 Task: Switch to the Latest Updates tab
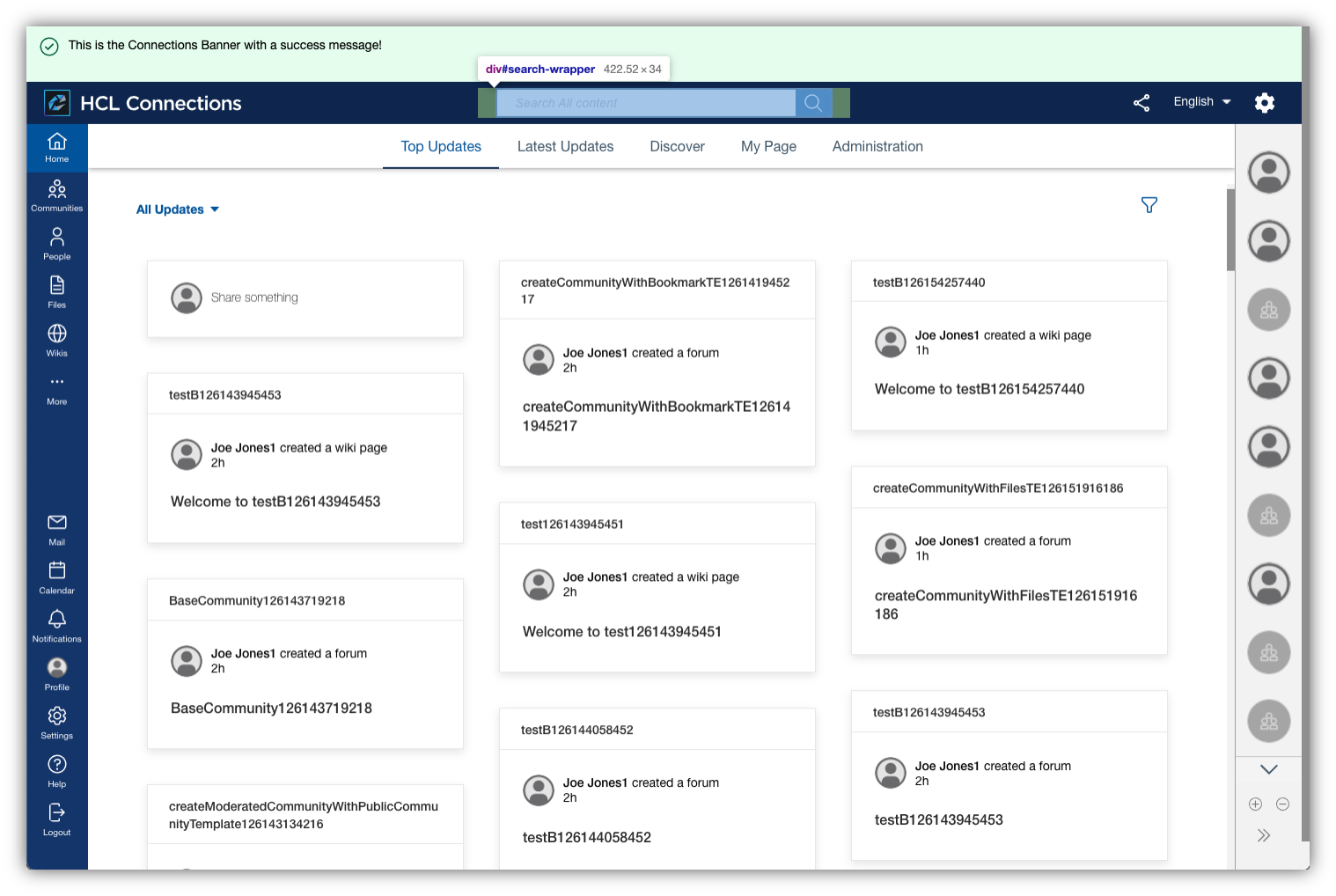click(565, 146)
